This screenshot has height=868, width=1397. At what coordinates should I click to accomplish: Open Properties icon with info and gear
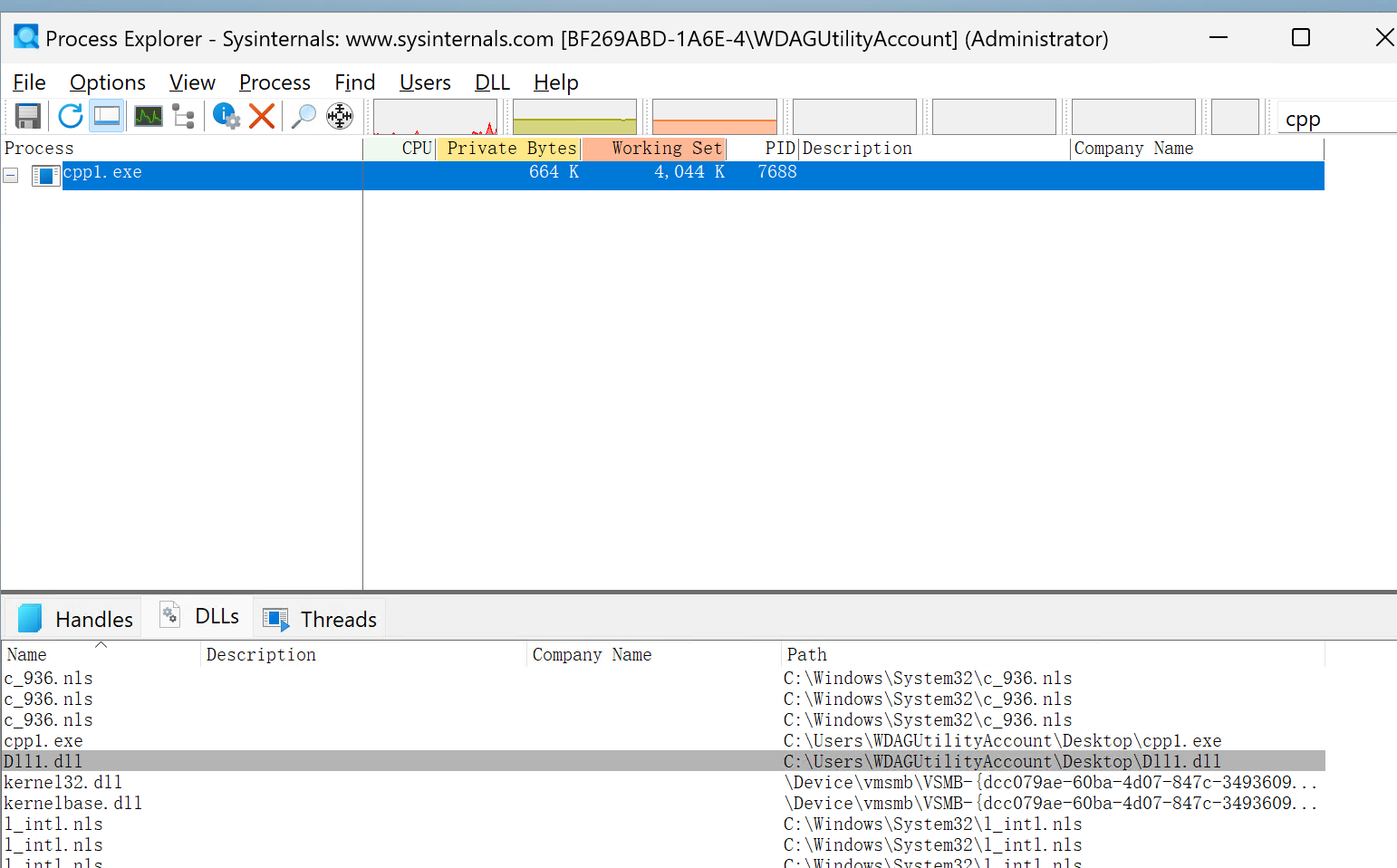coord(226,116)
